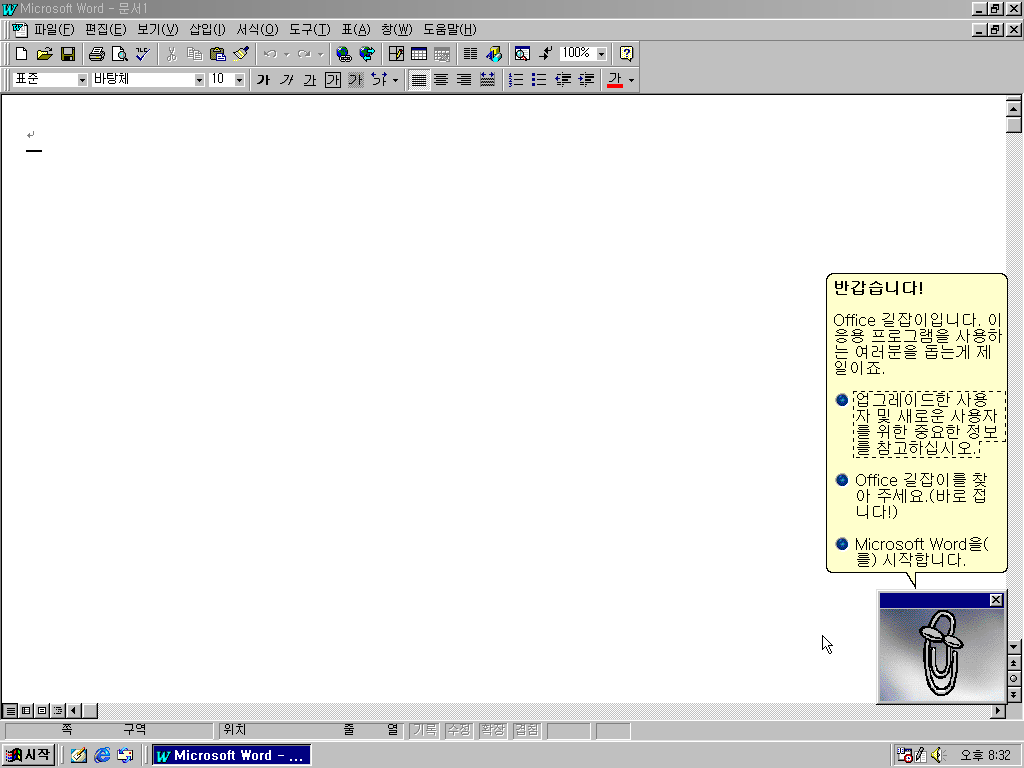The width and height of the screenshot is (1024, 768).
Task: Show the Web toolbar icon
Action: [367, 54]
